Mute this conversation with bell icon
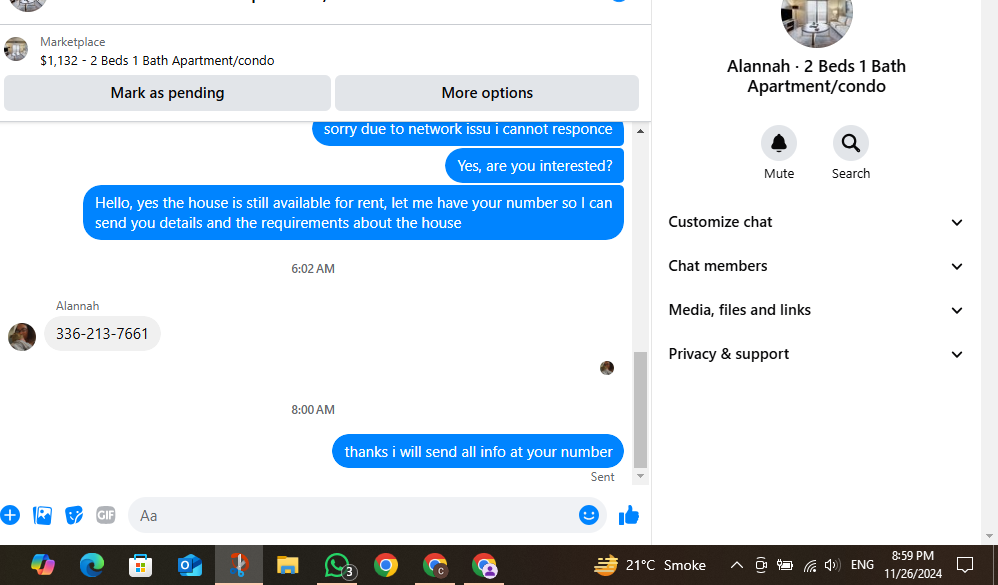This screenshot has height=585, width=998. 778,143
